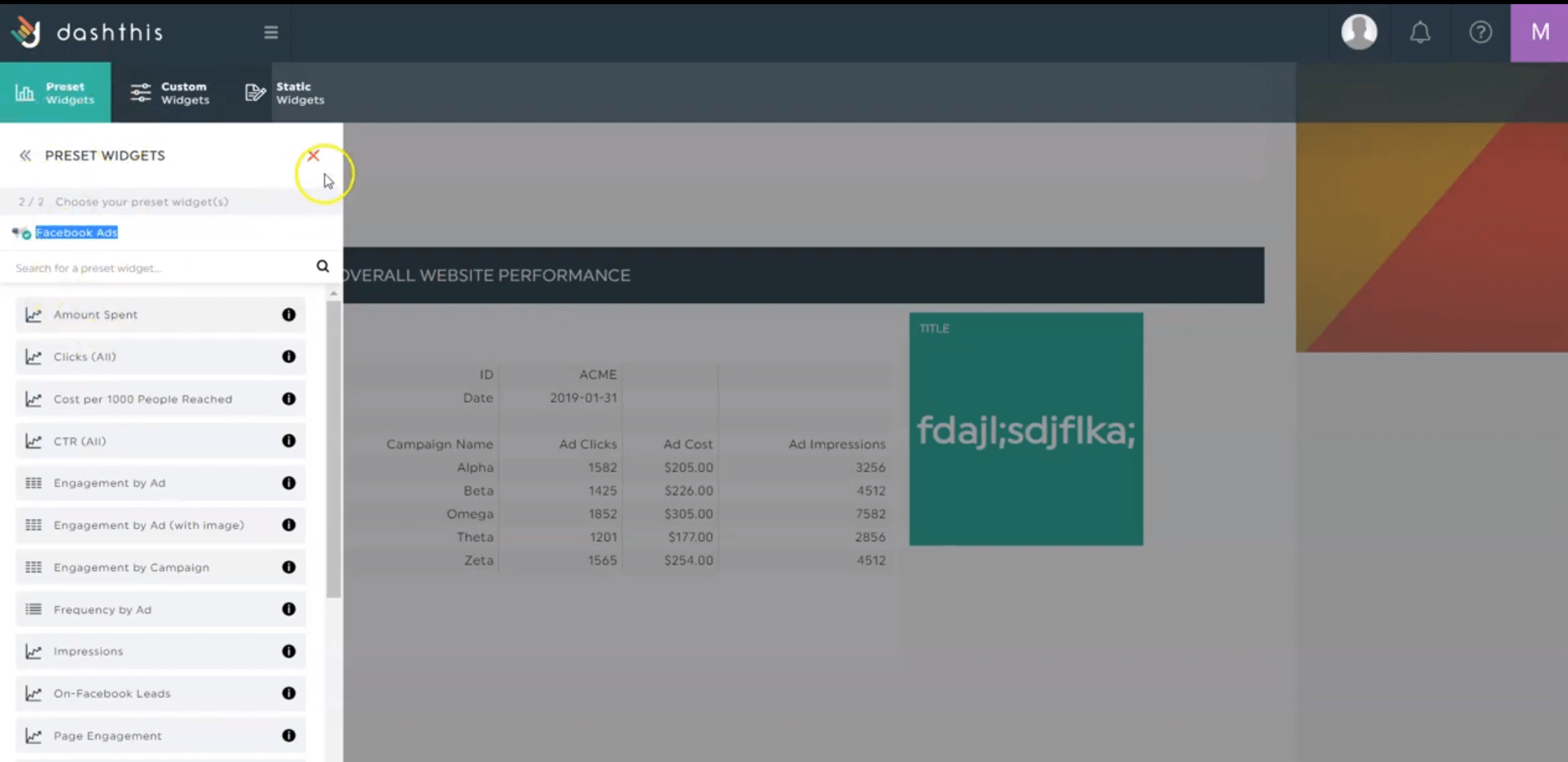Collapse the panel with the double-chevron back arrow
The image size is (1568, 762).
26,156
